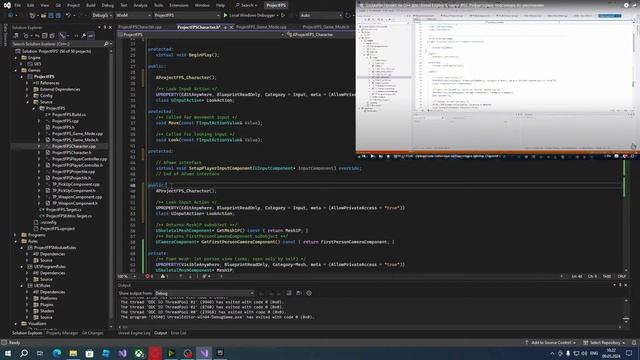Click active Visual Studio taskbar icon

tap(204, 353)
